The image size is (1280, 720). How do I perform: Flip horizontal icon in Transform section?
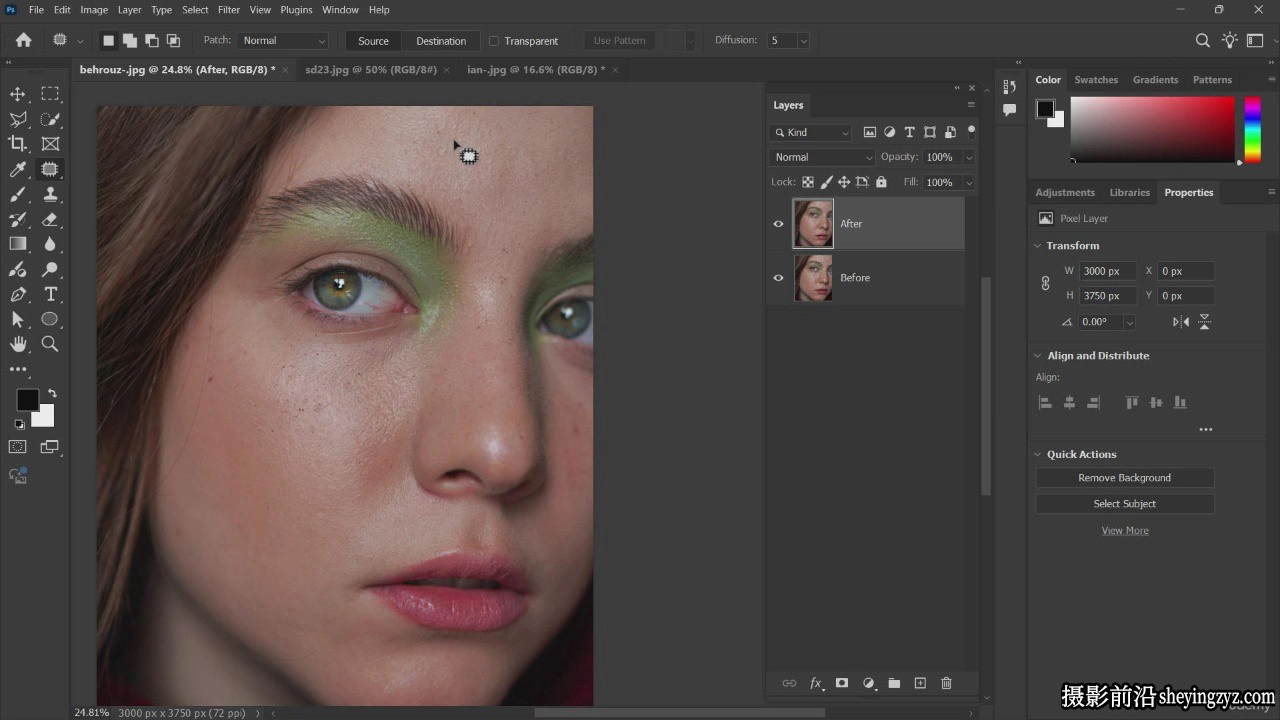click(1181, 322)
